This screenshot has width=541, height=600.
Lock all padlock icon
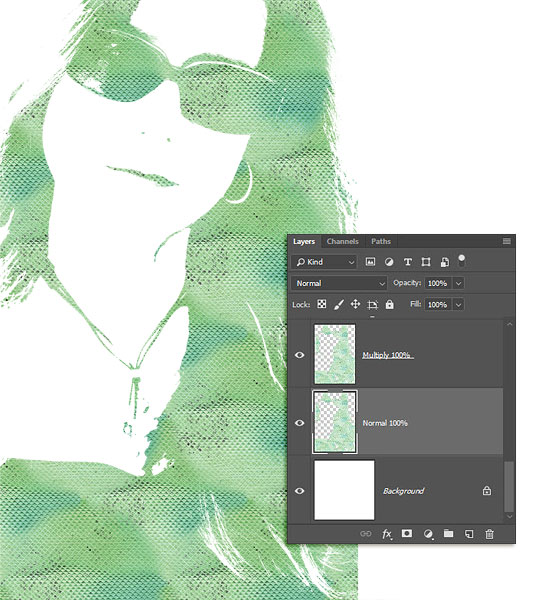[x=389, y=304]
